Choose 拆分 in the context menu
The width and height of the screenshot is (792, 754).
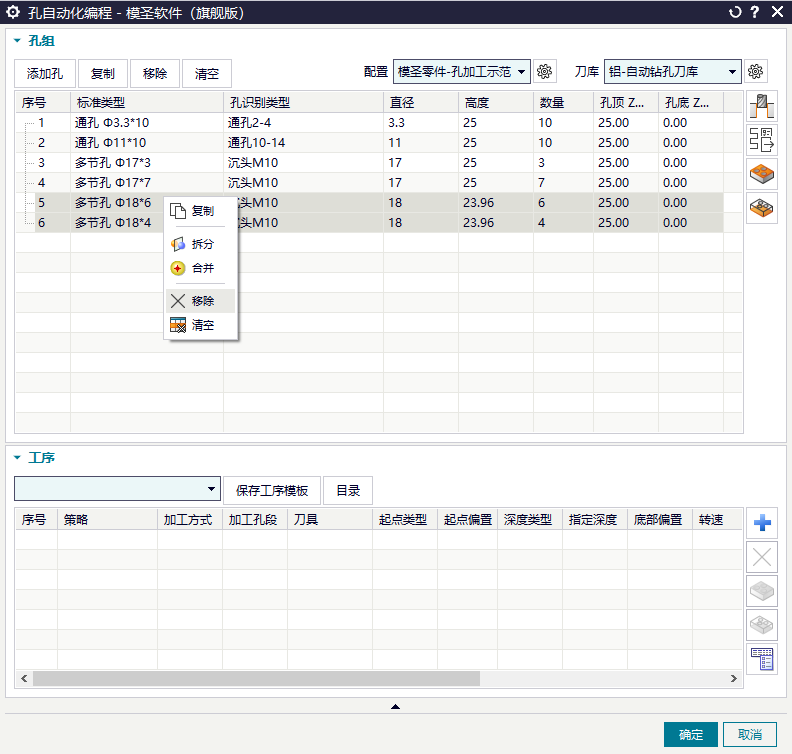point(203,244)
